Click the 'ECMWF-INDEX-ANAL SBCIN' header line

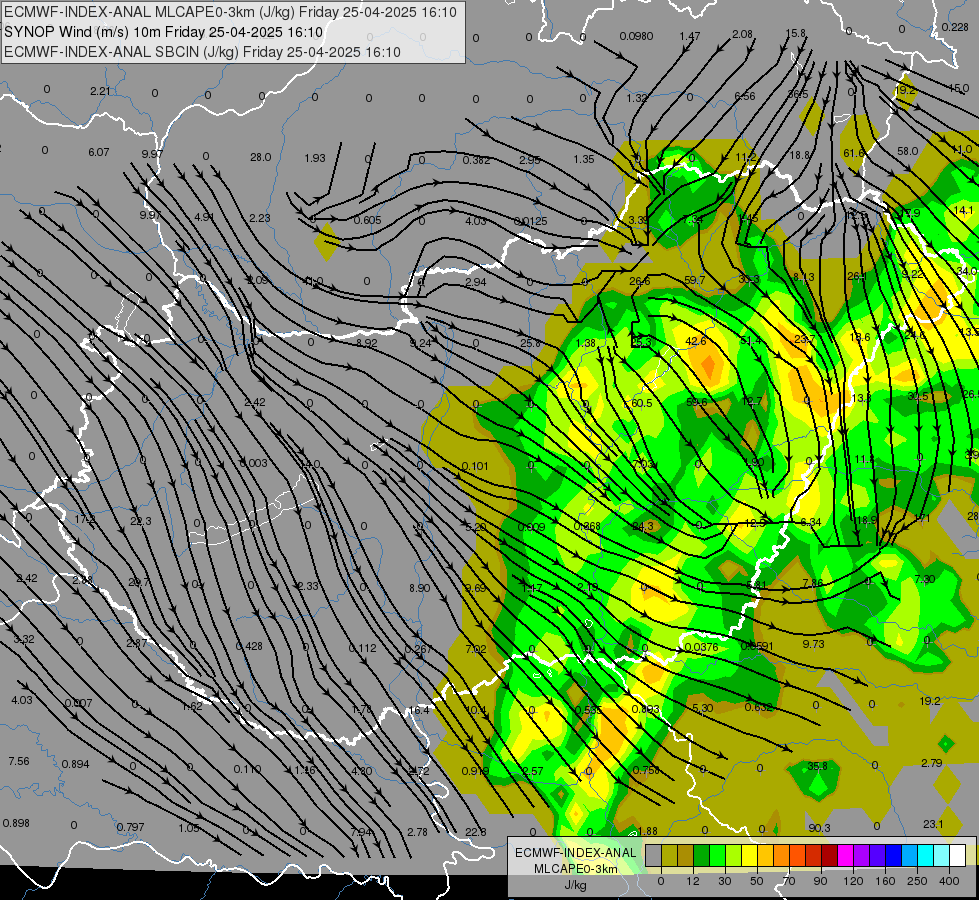tap(202, 52)
